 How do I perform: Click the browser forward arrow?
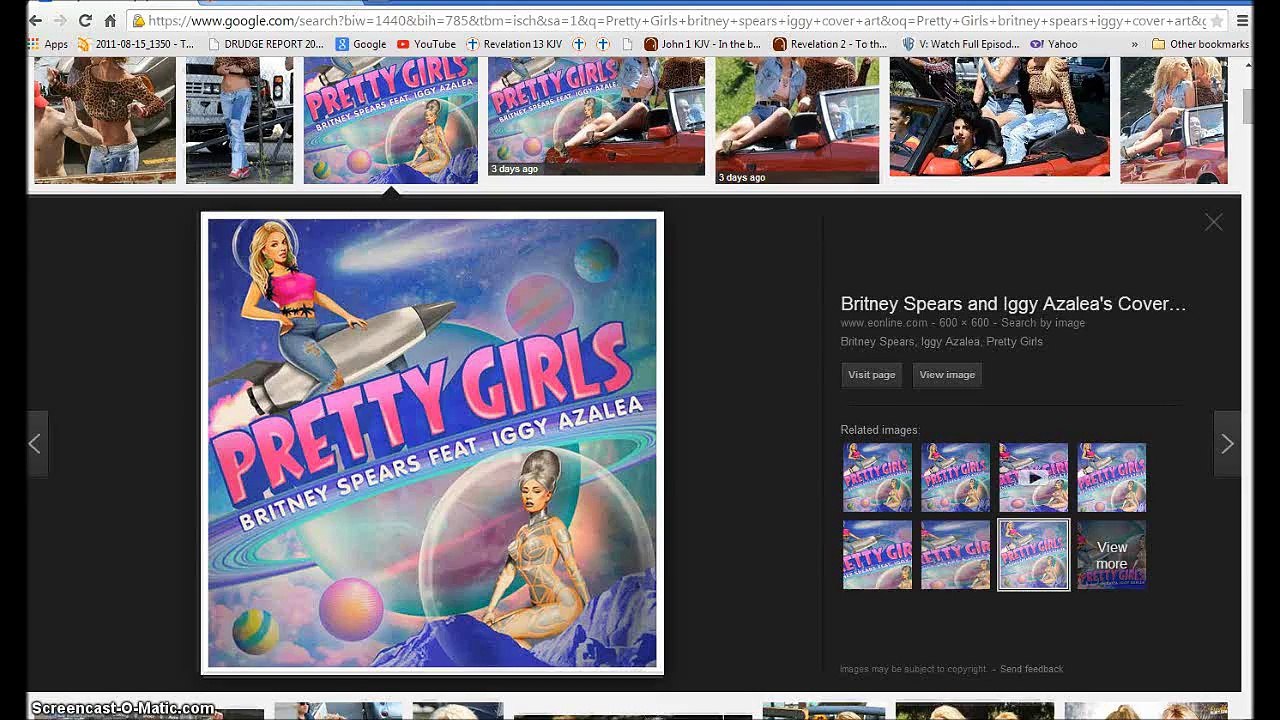point(60,20)
